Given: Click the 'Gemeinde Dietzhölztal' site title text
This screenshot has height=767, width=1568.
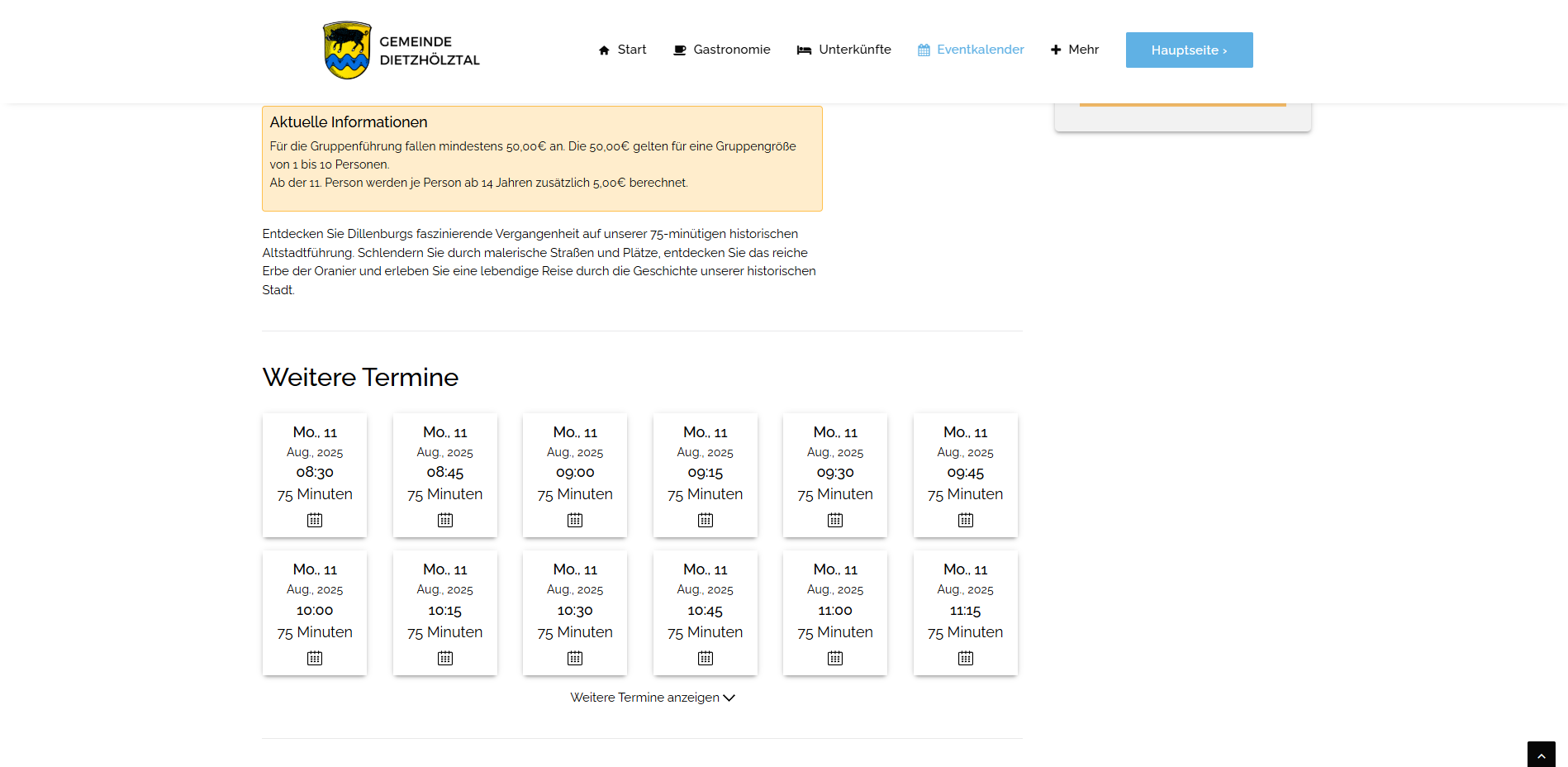Looking at the screenshot, I should (430, 50).
